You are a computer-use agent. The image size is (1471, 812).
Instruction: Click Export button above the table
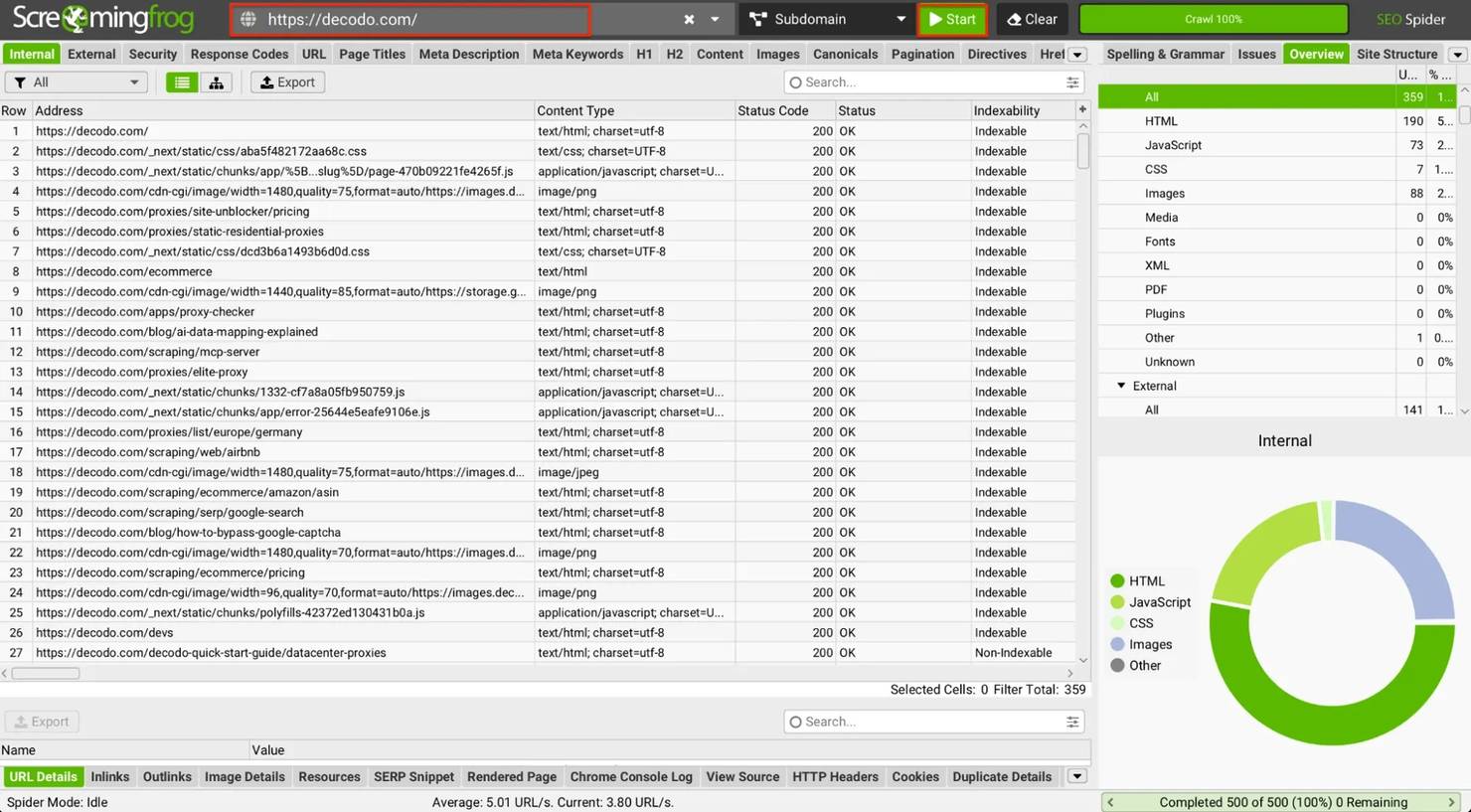287,82
